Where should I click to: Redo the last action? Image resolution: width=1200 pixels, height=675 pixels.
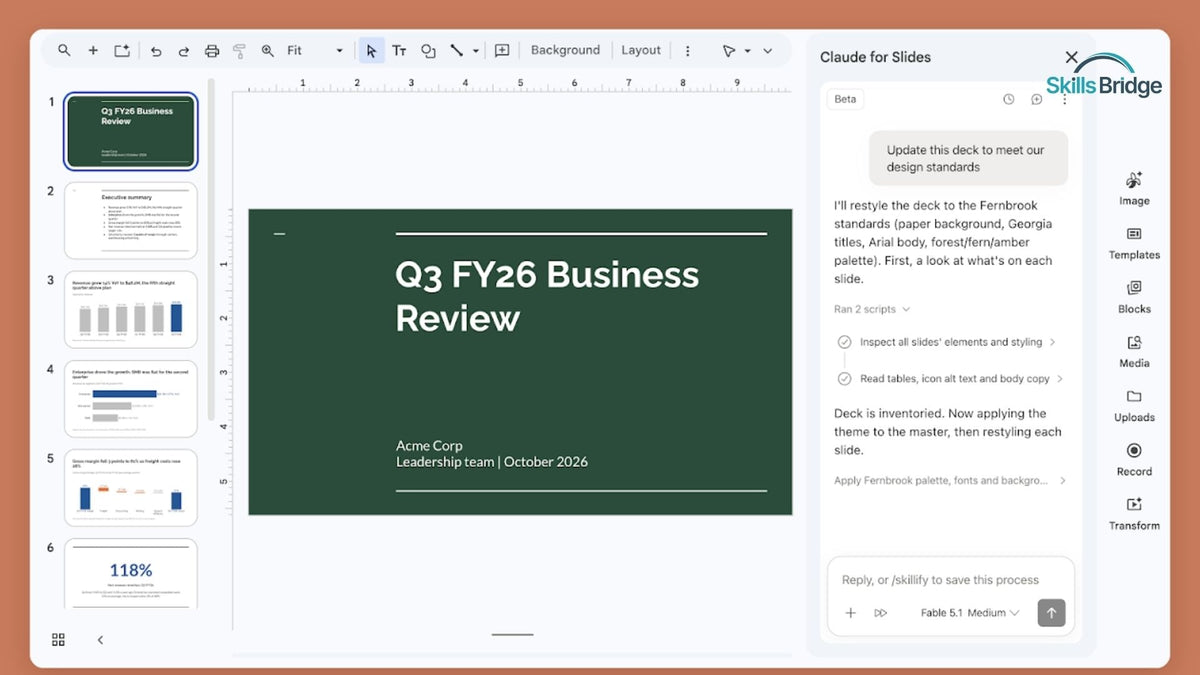click(x=184, y=50)
